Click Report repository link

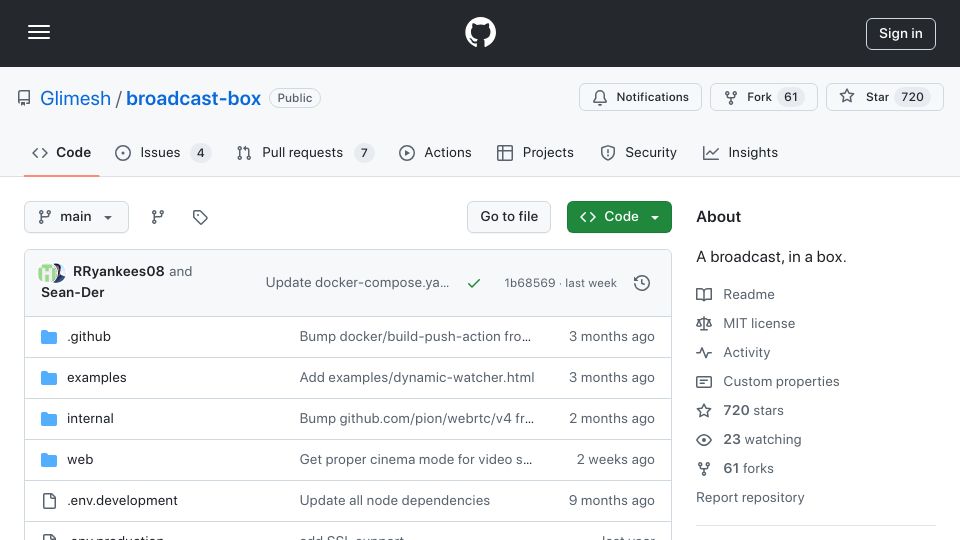point(750,497)
